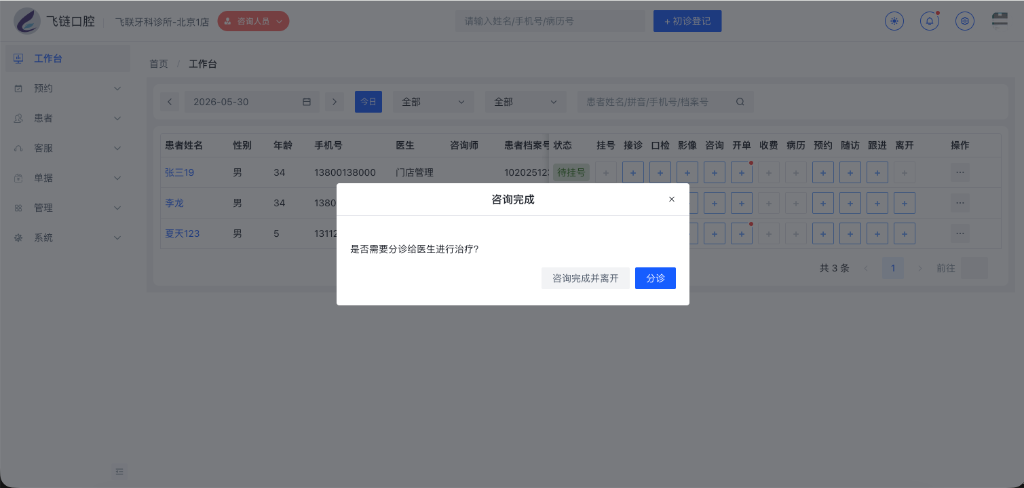This screenshot has width=1024, height=488.
Task: Click the 预约 calendar sidebar icon
Action: (x=18, y=88)
